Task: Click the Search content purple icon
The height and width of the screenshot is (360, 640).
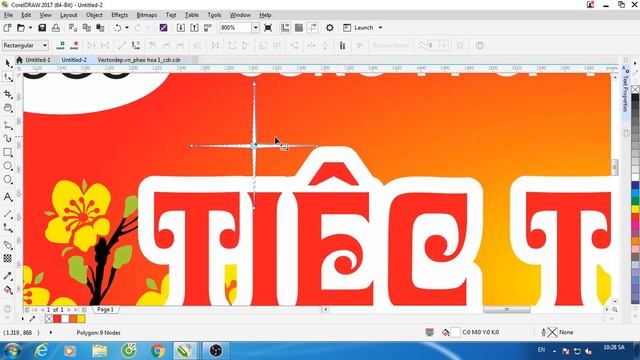Action: pyautogui.click(x=163, y=28)
